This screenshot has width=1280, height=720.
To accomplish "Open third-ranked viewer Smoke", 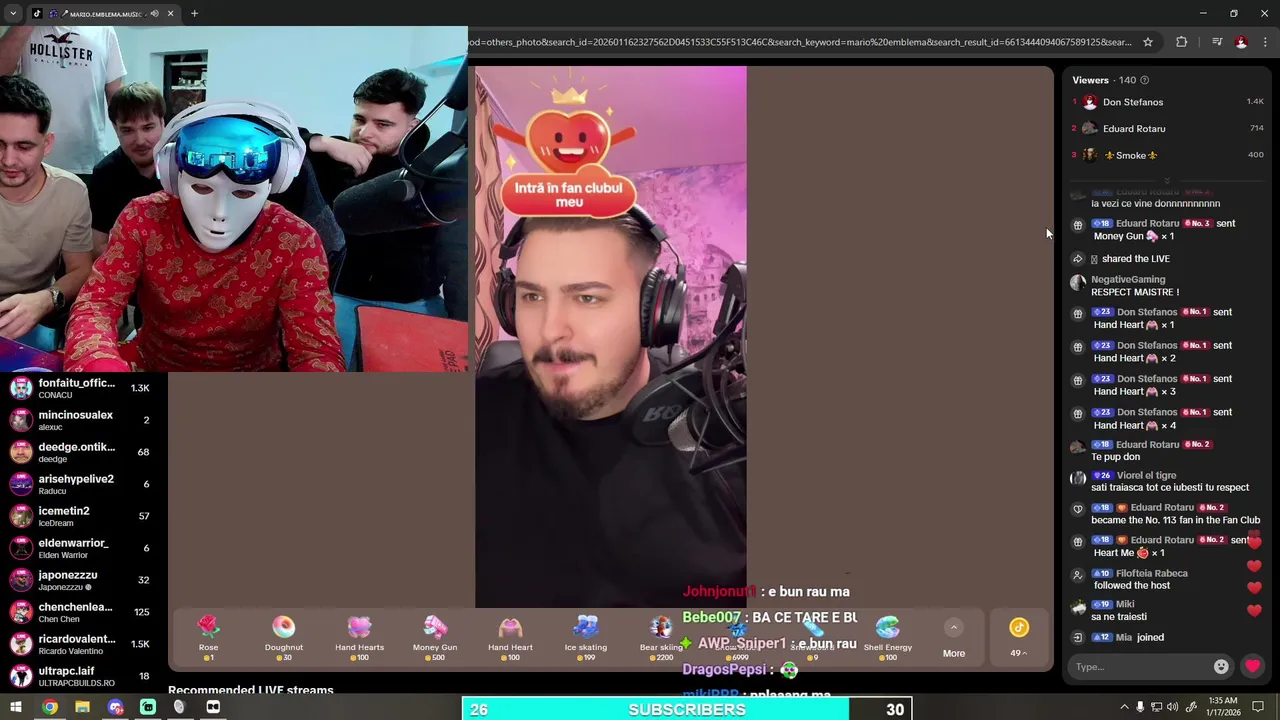I will pyautogui.click(x=1167, y=155).
